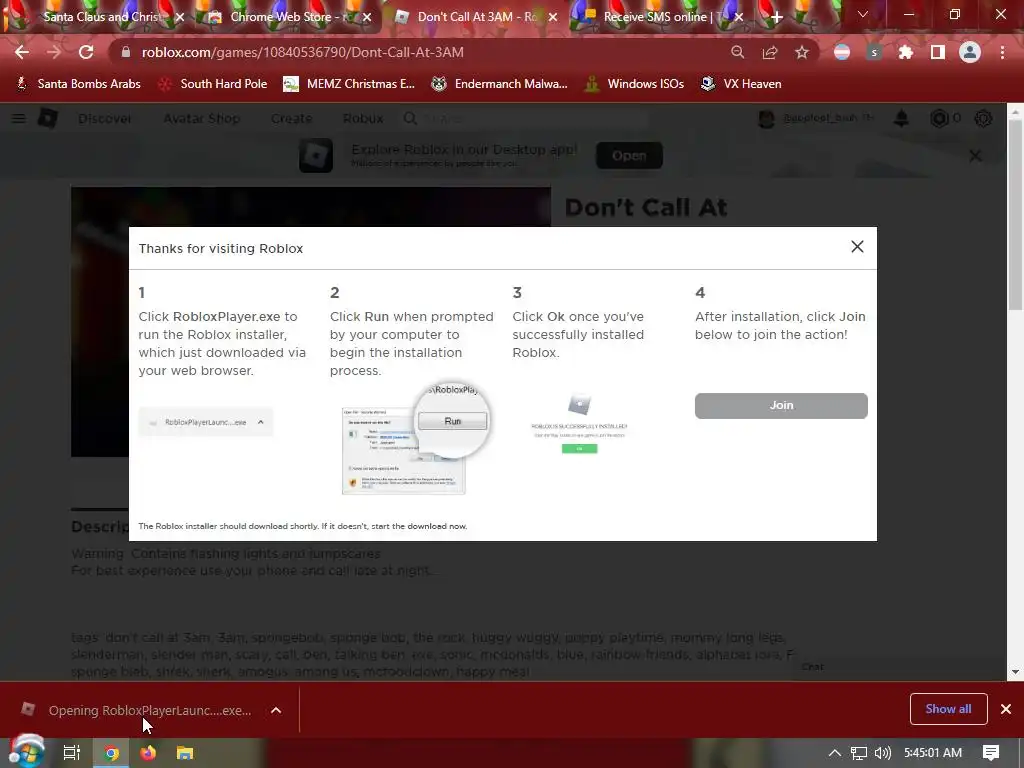
Task: Open Create in Roblox navigation
Action: [291, 118]
